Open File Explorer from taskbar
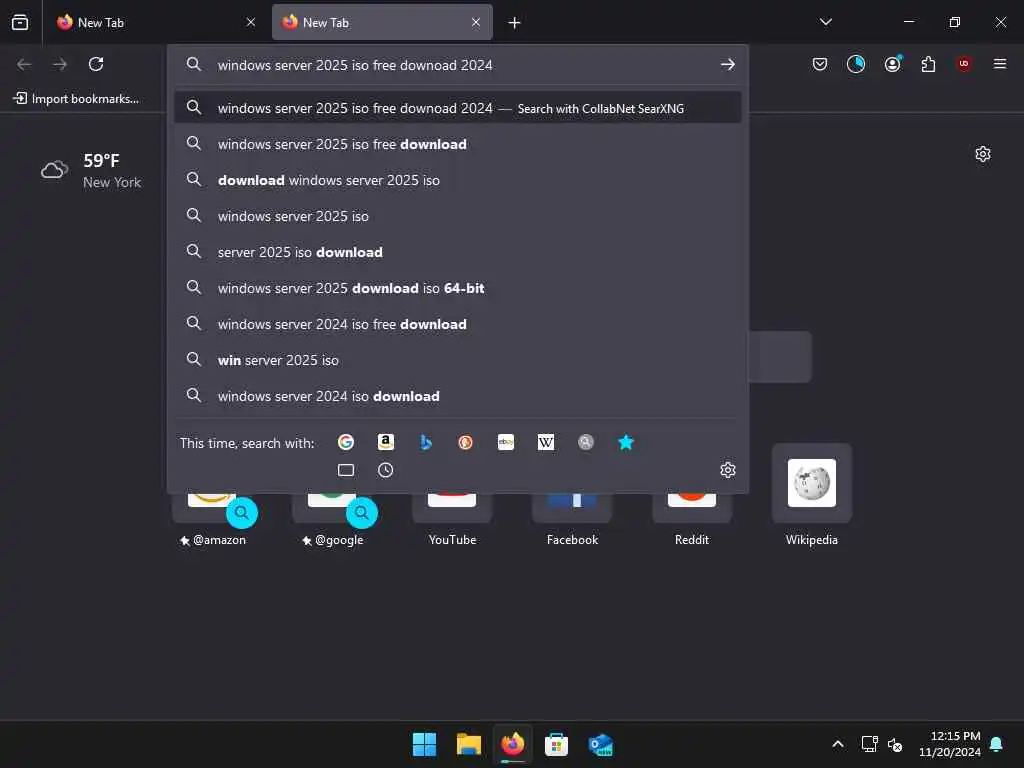The width and height of the screenshot is (1024, 768). (x=468, y=744)
